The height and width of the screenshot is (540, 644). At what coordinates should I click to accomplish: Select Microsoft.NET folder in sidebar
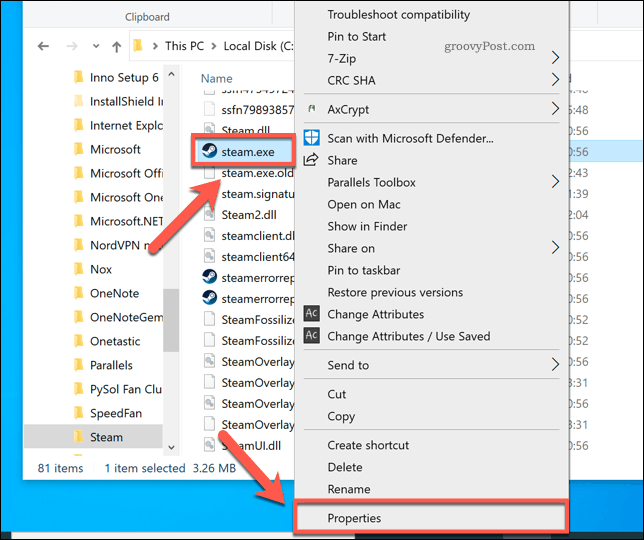click(126, 221)
